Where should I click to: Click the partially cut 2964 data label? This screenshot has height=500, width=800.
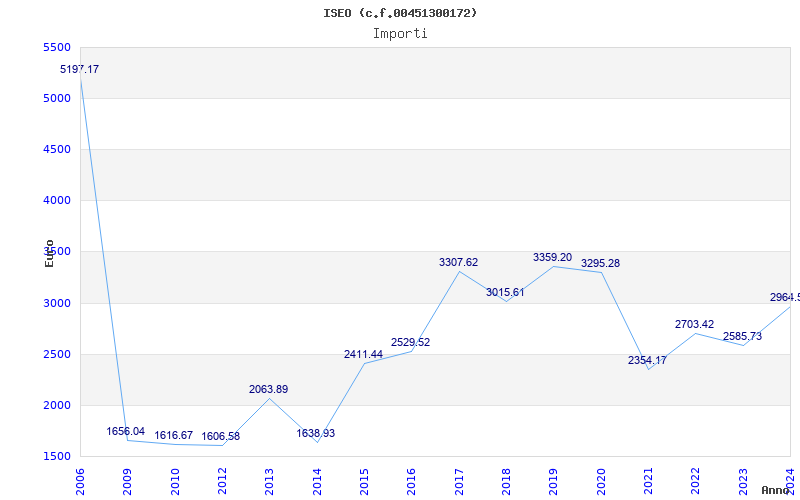coord(785,297)
